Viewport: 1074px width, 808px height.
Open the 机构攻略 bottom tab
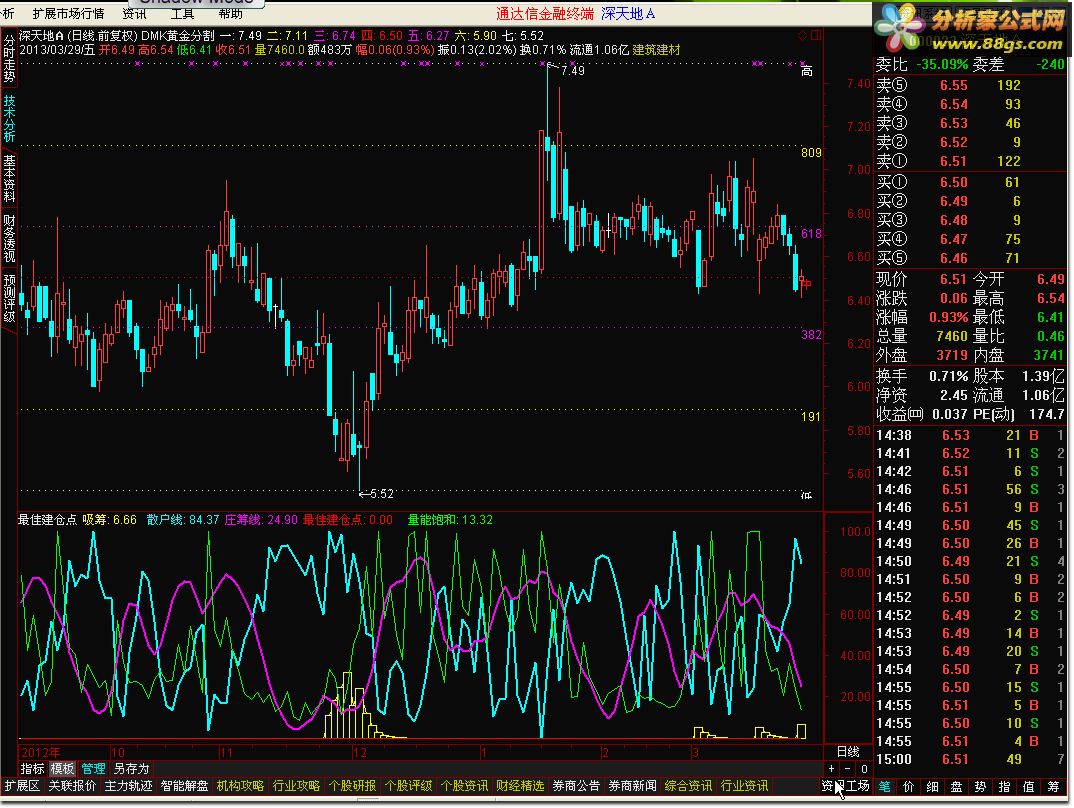coord(240,786)
